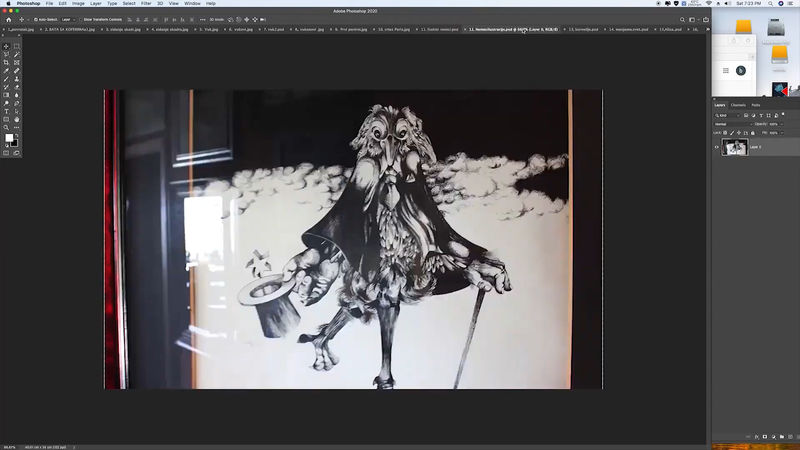Select the Dodge tool
This screenshot has width=800, height=450.
(x=6, y=103)
